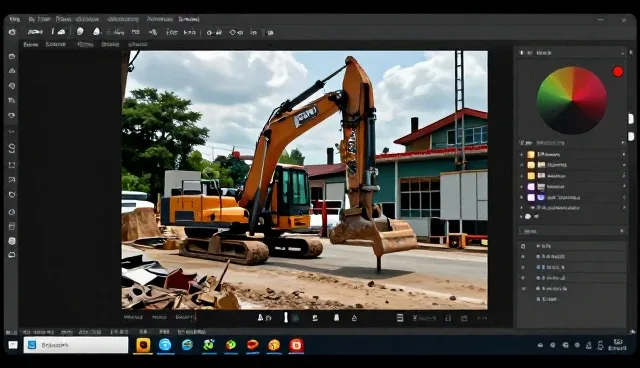Toggle the third row icon in lower list panel
This screenshot has height=368, width=640.
[x=523, y=267]
